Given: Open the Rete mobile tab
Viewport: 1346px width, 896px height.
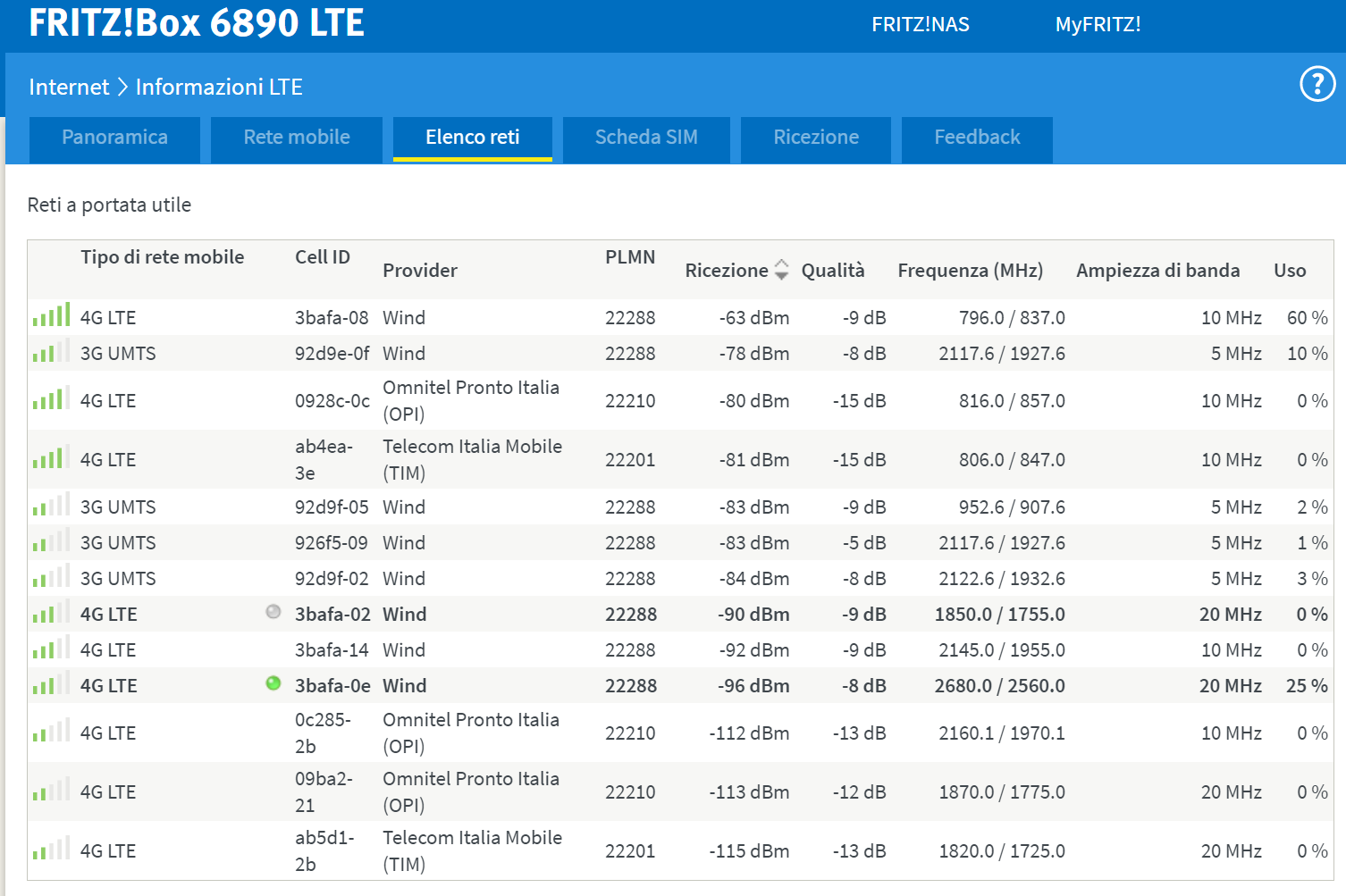Looking at the screenshot, I should click(297, 139).
